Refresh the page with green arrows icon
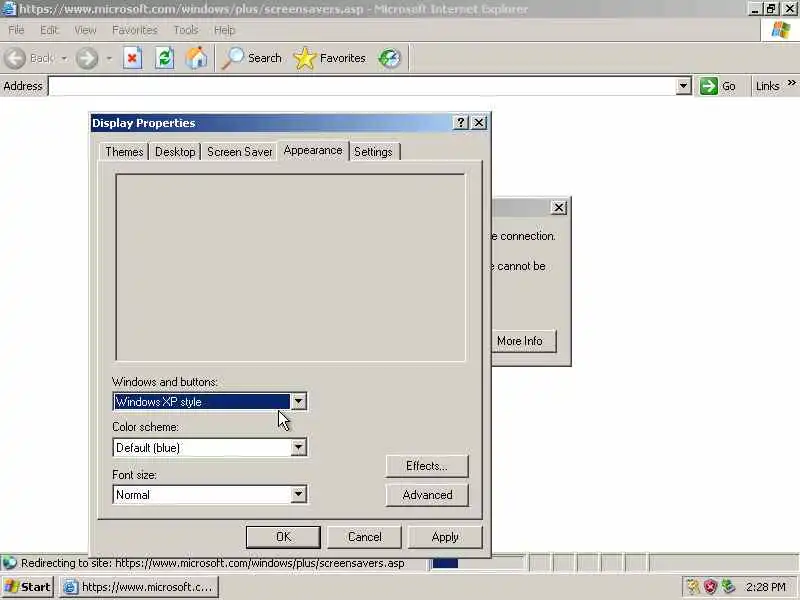The image size is (800, 600). [164, 58]
